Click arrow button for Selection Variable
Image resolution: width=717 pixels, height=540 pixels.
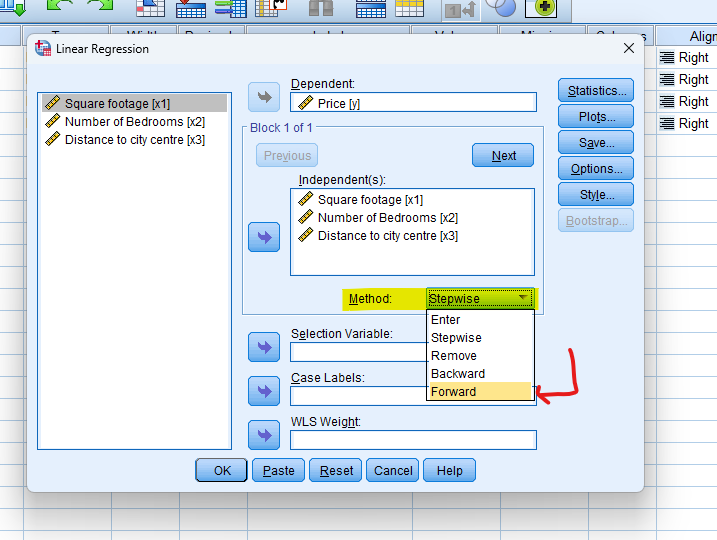coord(264,347)
